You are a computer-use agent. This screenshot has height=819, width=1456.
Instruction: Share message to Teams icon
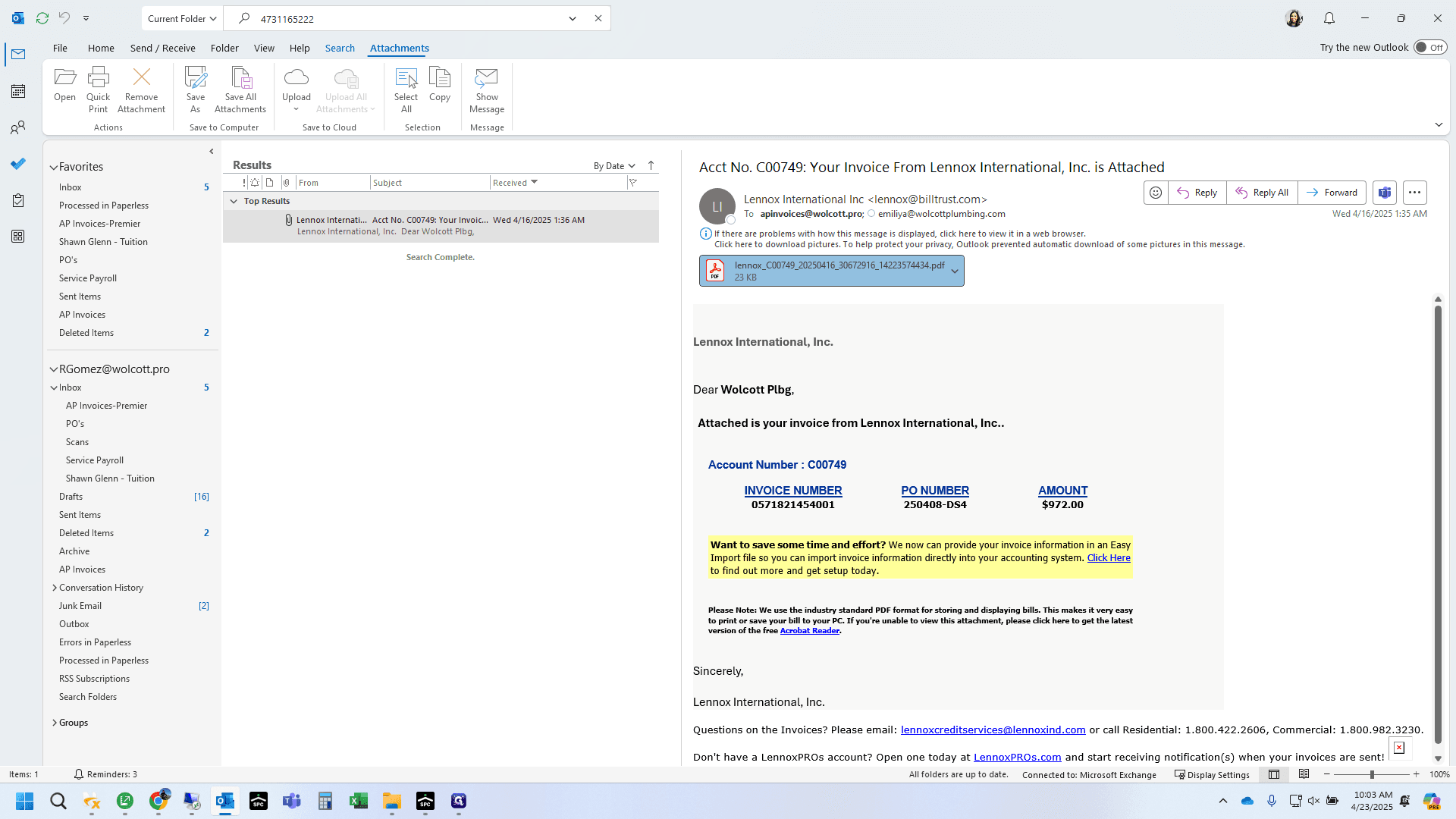pyautogui.click(x=1384, y=193)
